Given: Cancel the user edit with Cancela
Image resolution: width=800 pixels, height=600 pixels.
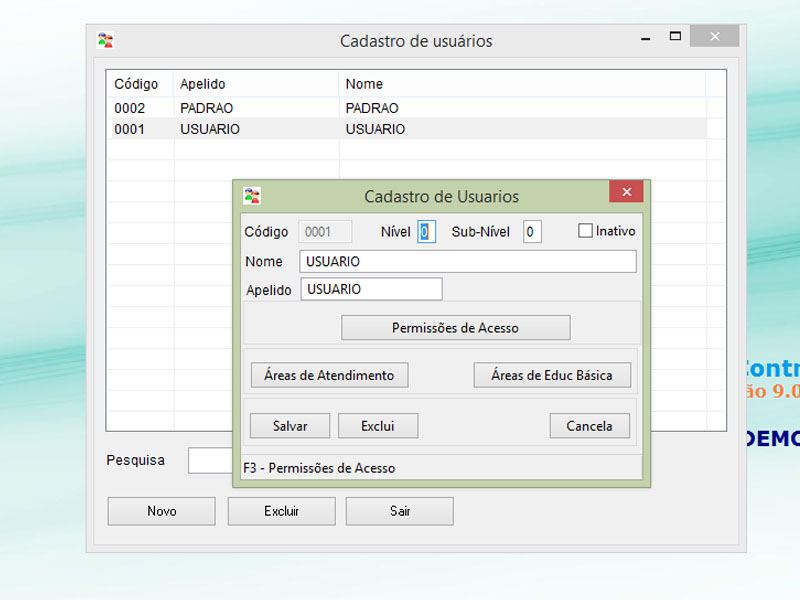Looking at the screenshot, I should pos(589,426).
